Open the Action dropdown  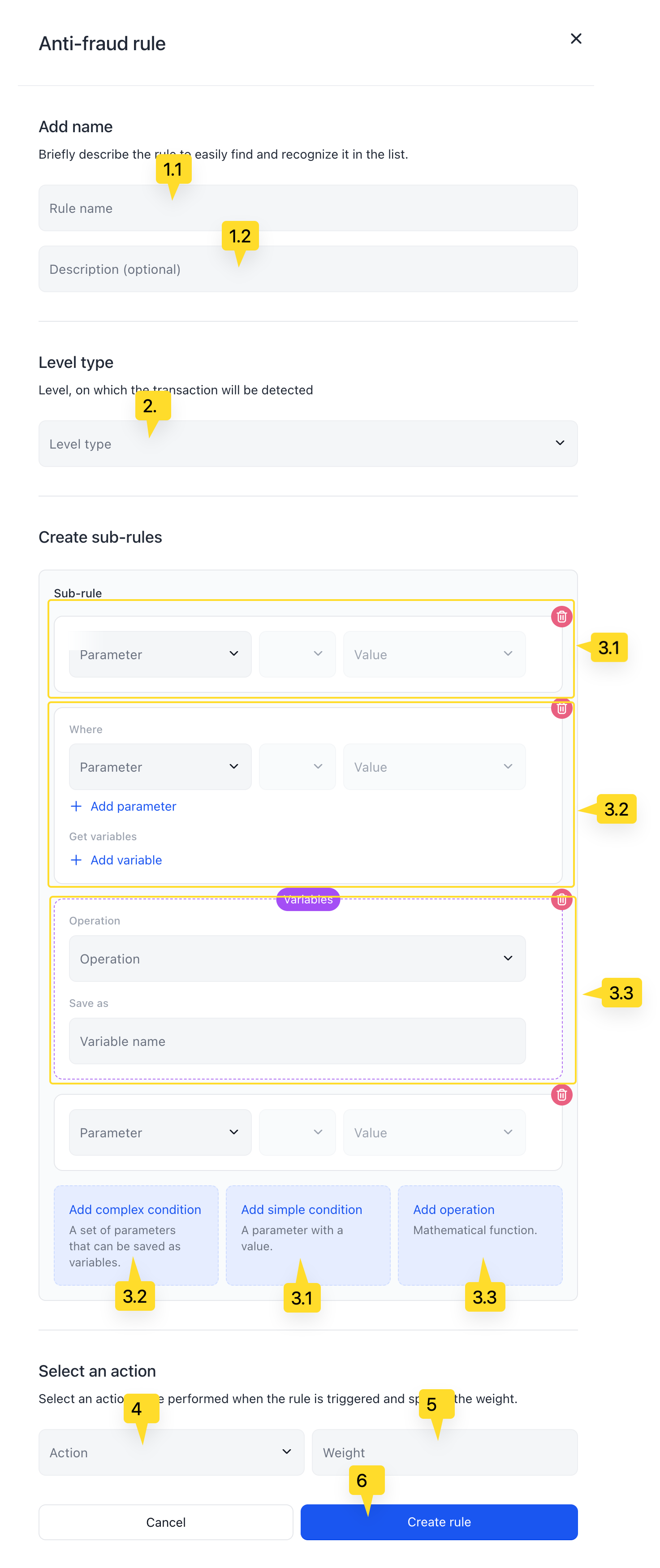171,1452
